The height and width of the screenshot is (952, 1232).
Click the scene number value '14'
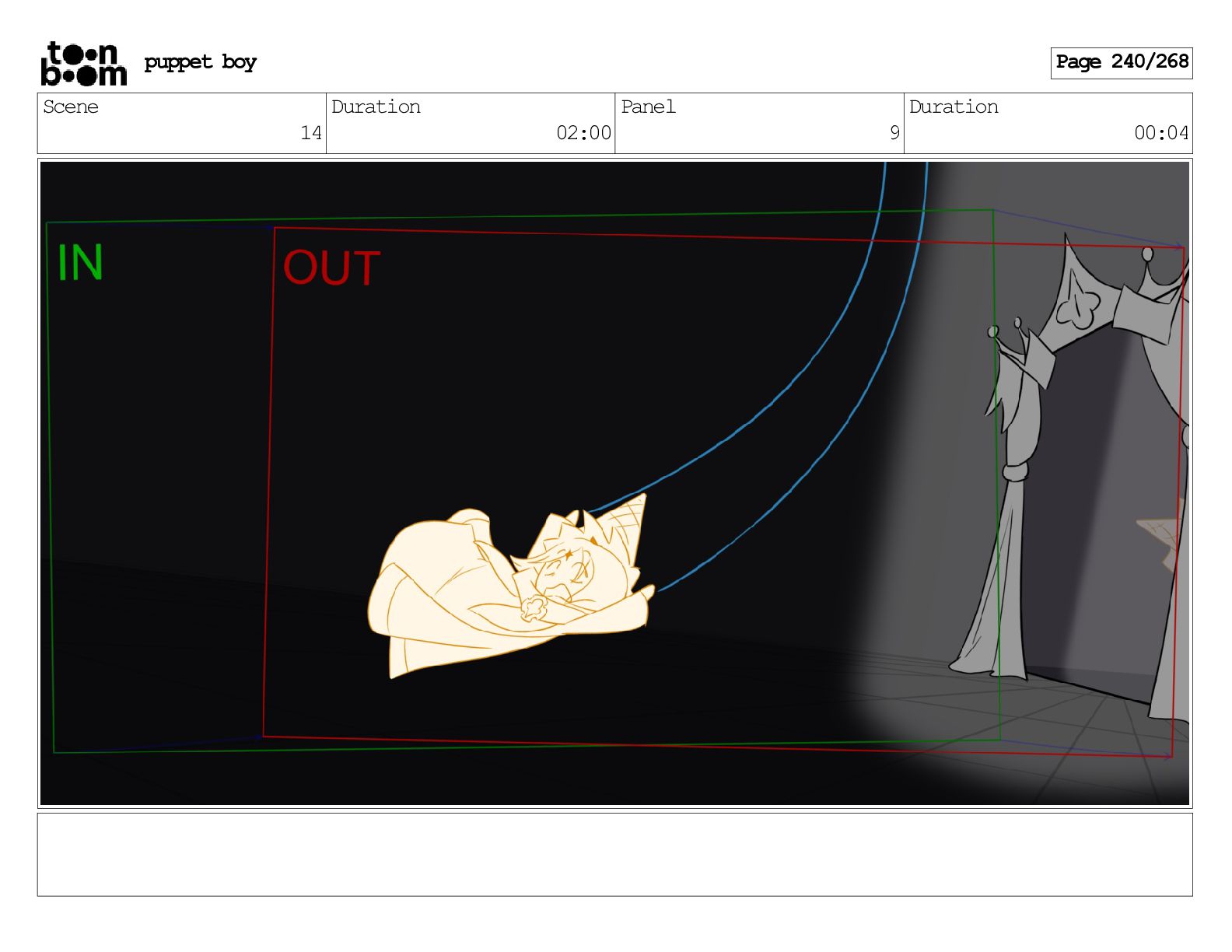tap(311, 133)
